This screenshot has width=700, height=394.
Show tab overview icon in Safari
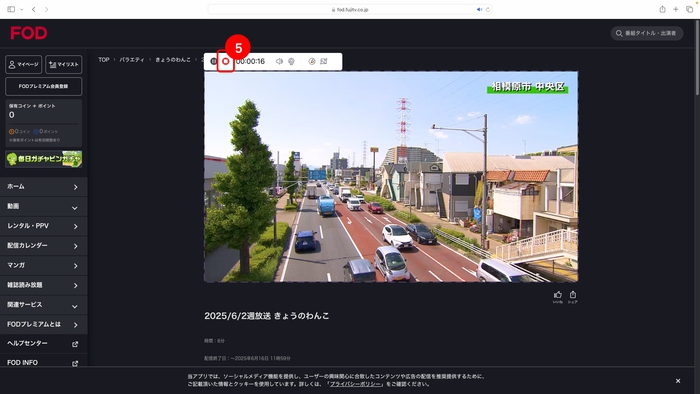[689, 9]
